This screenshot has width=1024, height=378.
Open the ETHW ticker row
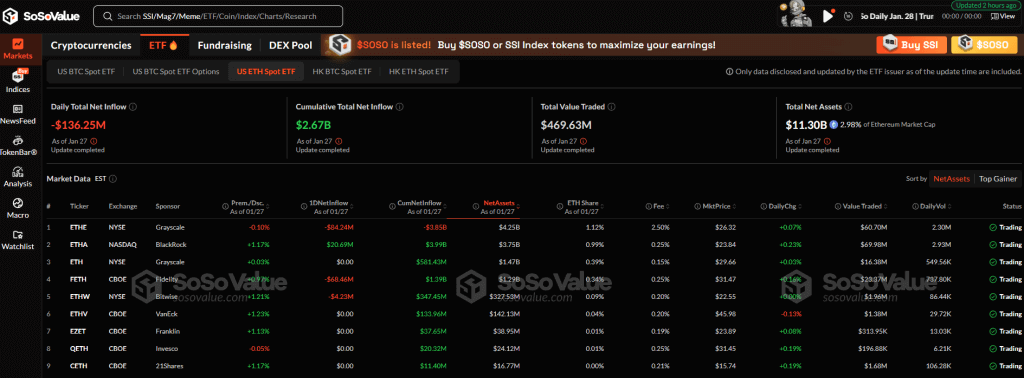click(x=534, y=296)
